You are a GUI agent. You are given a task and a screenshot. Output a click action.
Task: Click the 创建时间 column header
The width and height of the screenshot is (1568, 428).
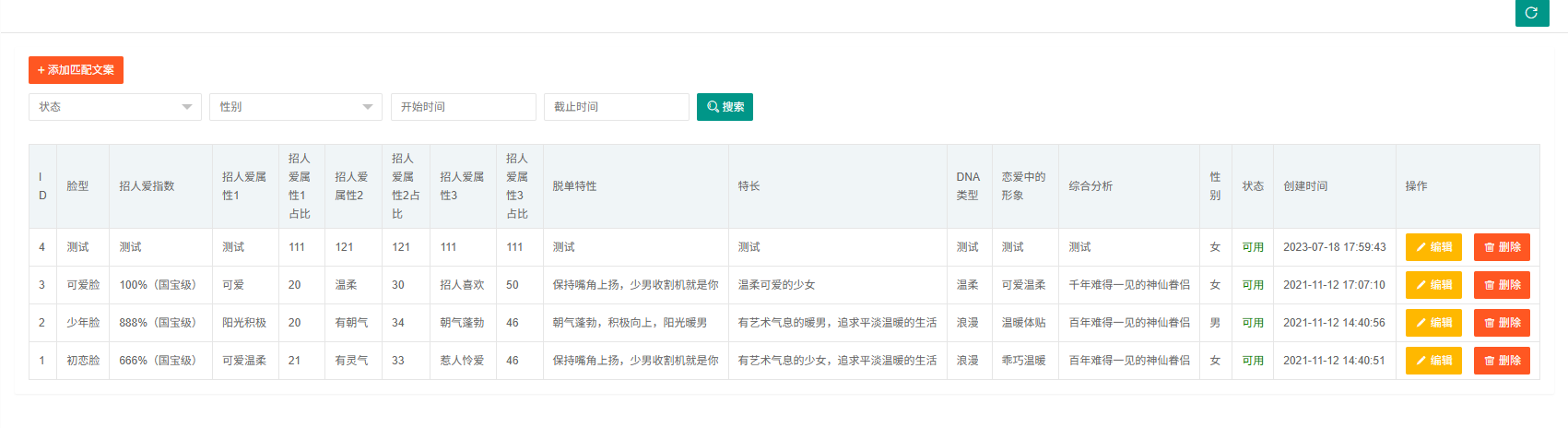click(1305, 186)
